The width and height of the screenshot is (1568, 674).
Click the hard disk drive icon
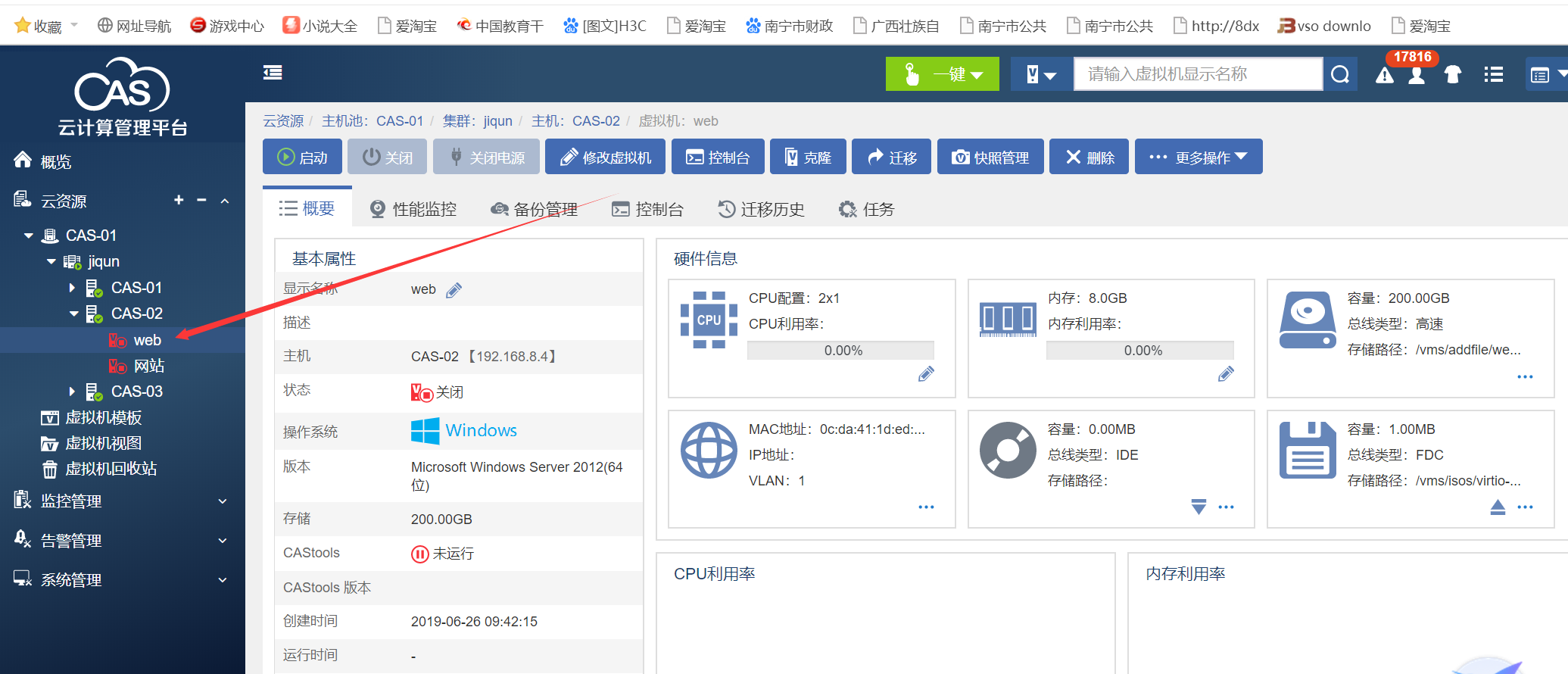pos(1308,320)
